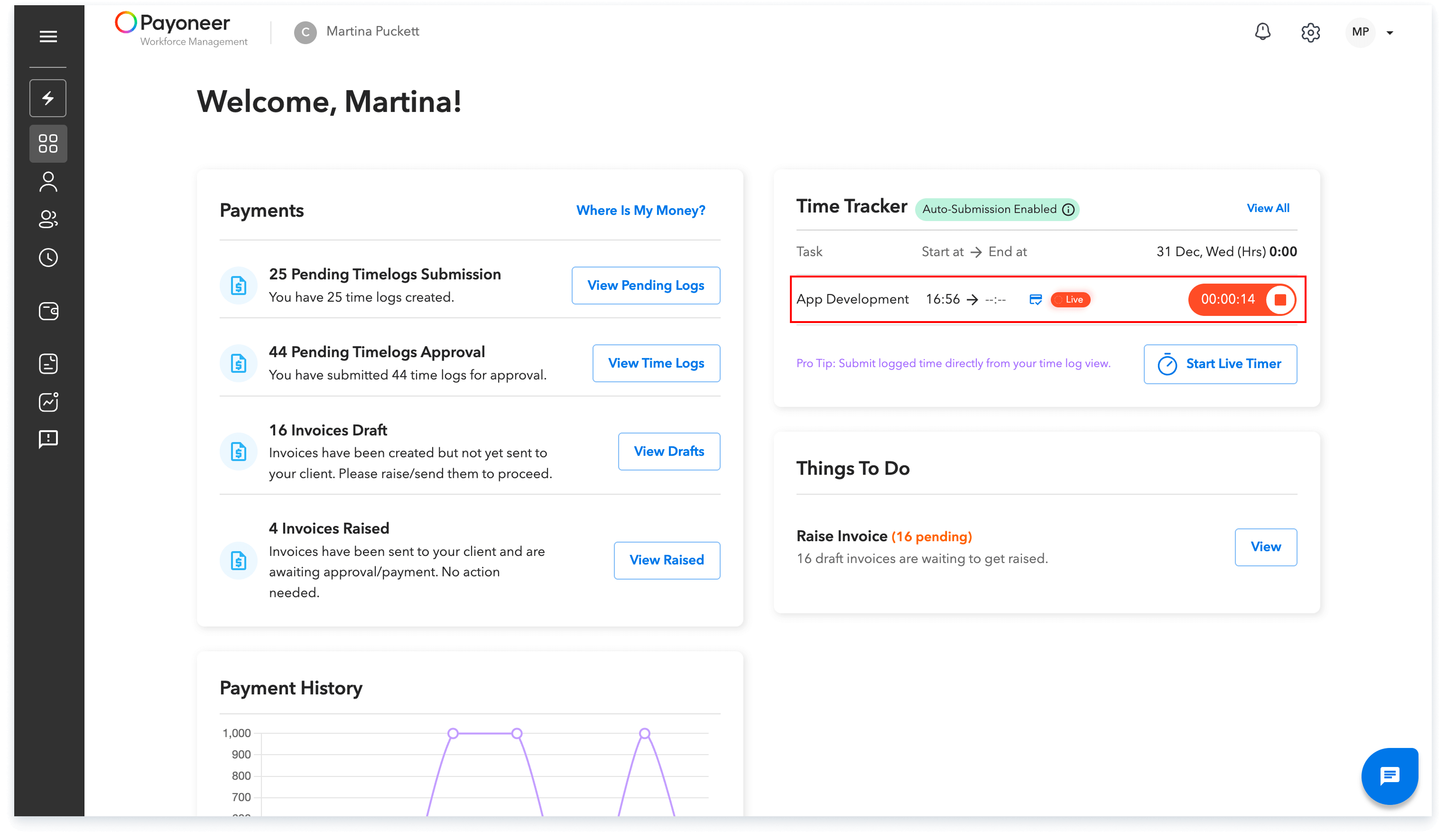Click the first 1,000 point on the chart

pyautogui.click(x=453, y=733)
